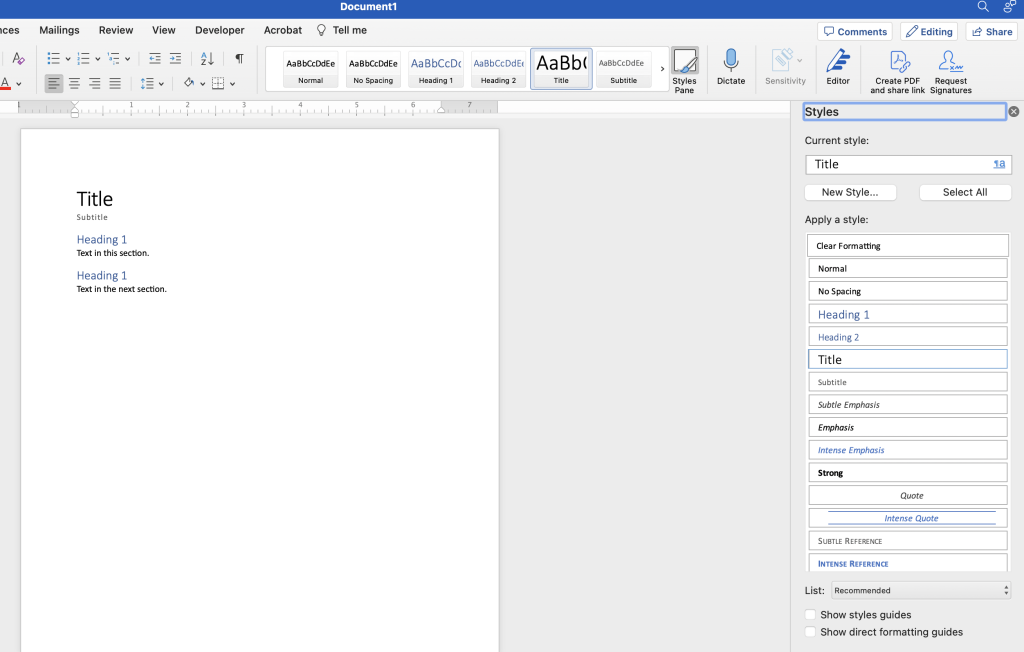The image size is (1024, 652).
Task: Click the Borders icon
Action: tap(218, 83)
